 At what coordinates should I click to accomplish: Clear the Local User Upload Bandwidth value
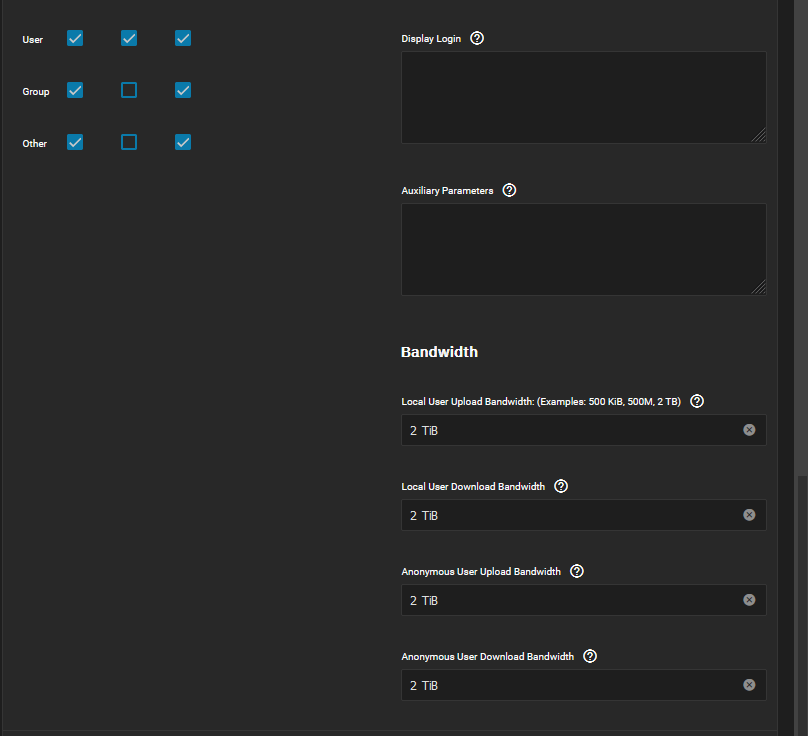click(x=749, y=430)
